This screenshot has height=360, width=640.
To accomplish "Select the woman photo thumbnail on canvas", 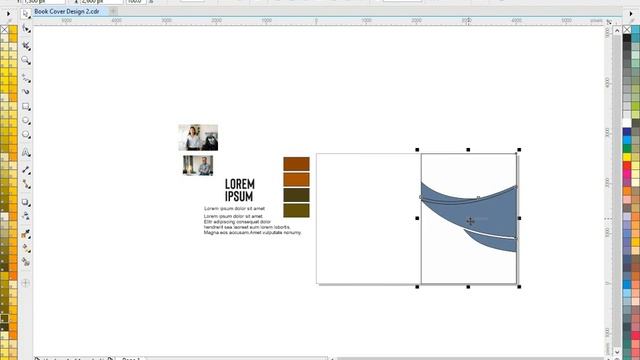I will [198, 138].
